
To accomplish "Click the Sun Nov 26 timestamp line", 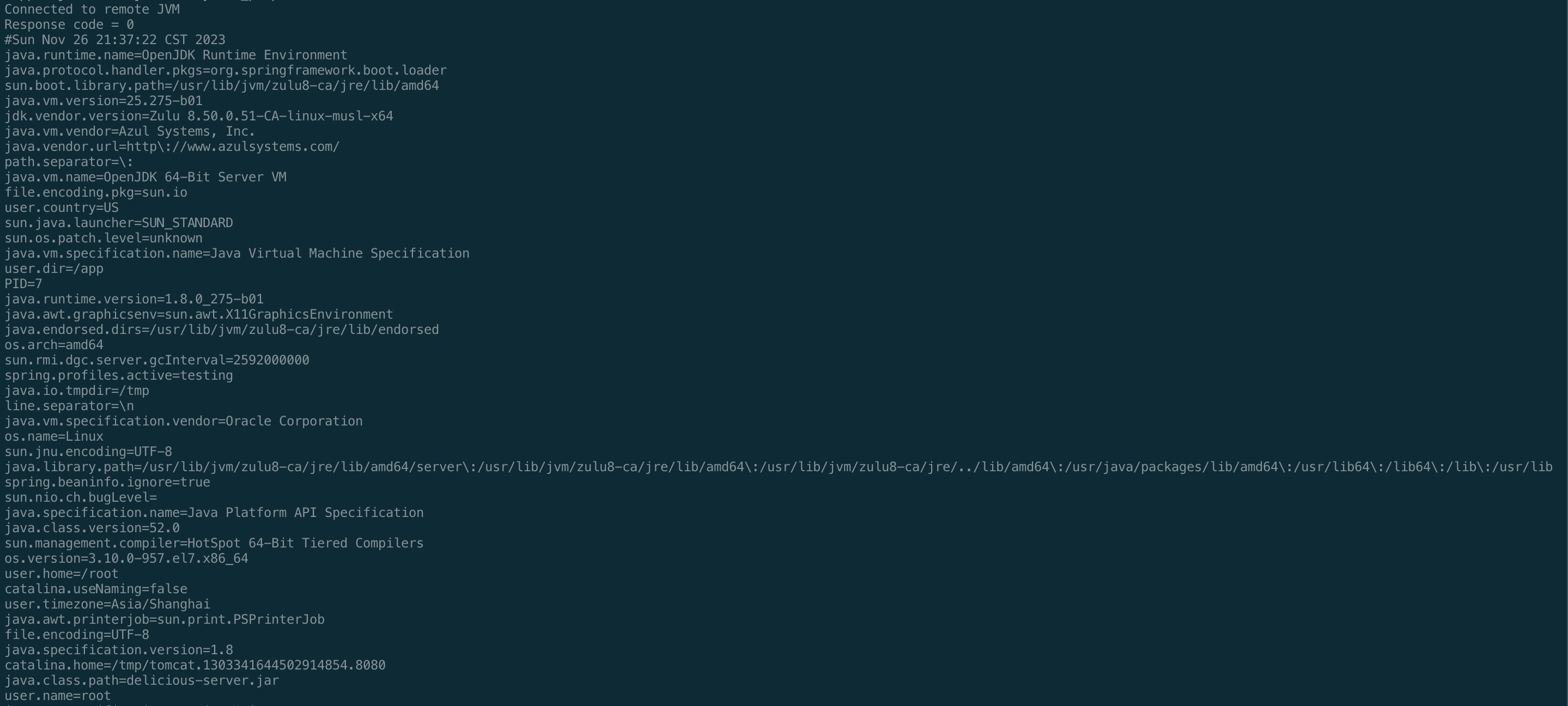I will (114, 40).
